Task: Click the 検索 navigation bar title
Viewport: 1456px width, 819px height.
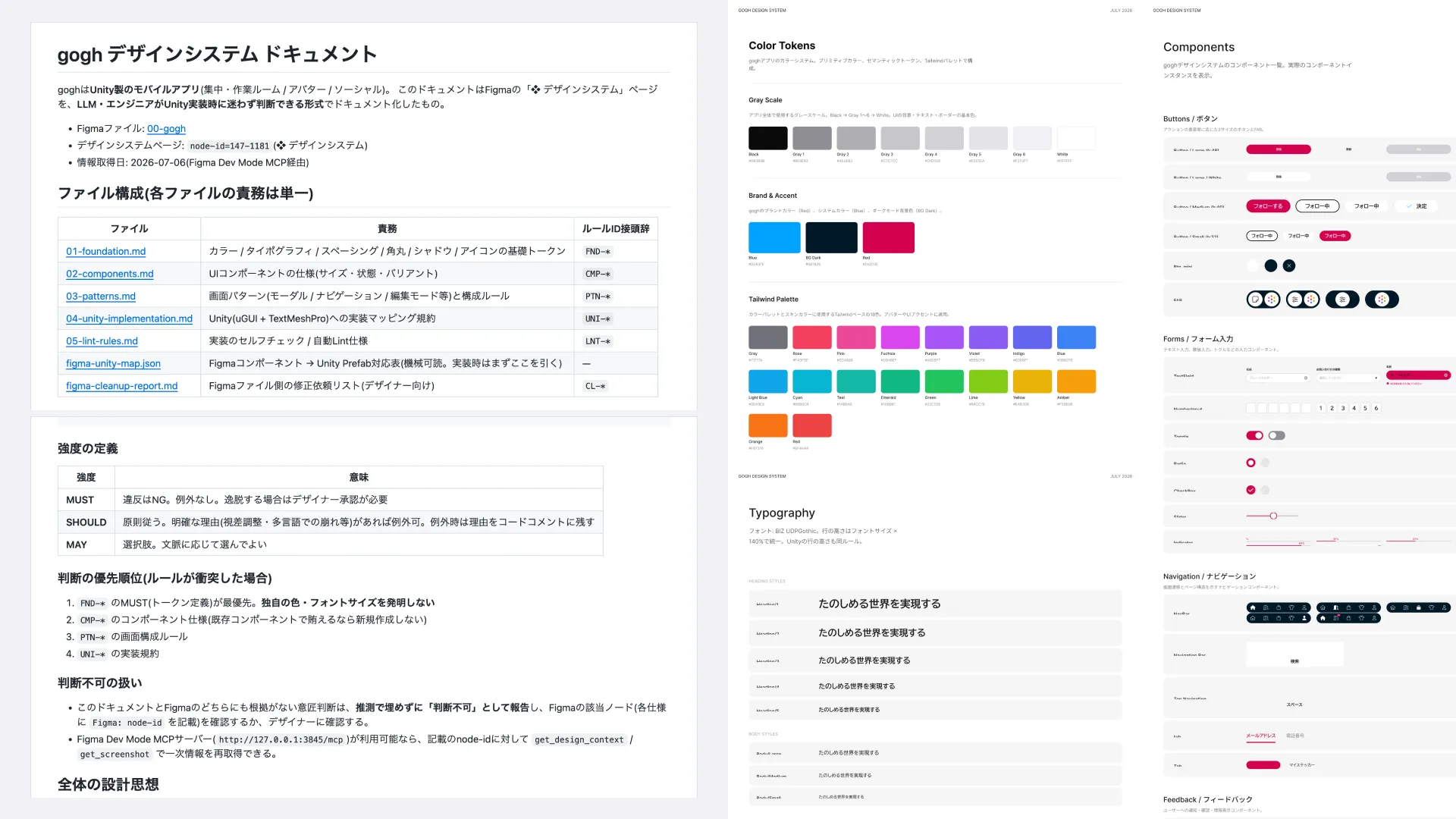Action: (x=1294, y=661)
